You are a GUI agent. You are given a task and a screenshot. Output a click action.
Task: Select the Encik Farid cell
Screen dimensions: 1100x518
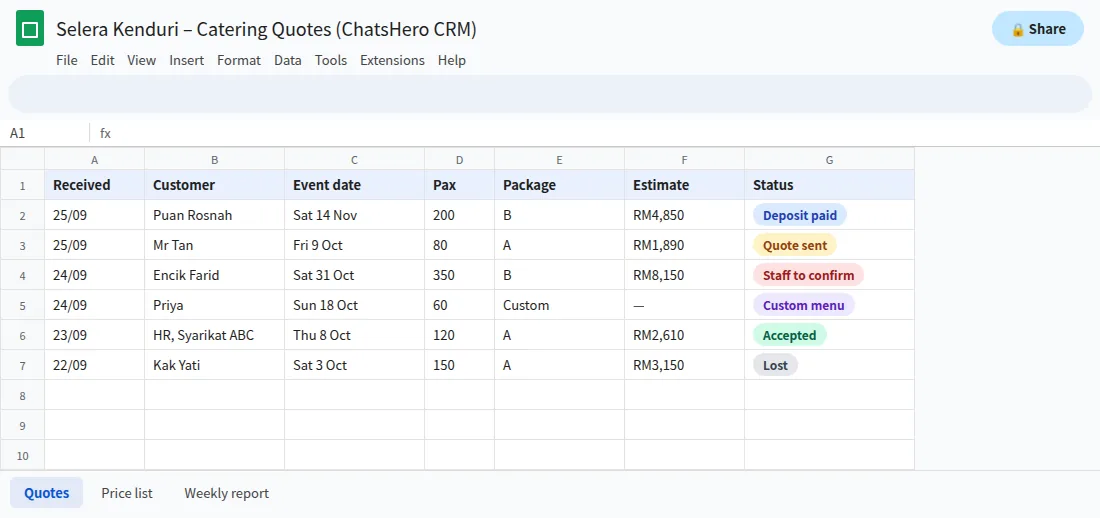[x=215, y=275]
